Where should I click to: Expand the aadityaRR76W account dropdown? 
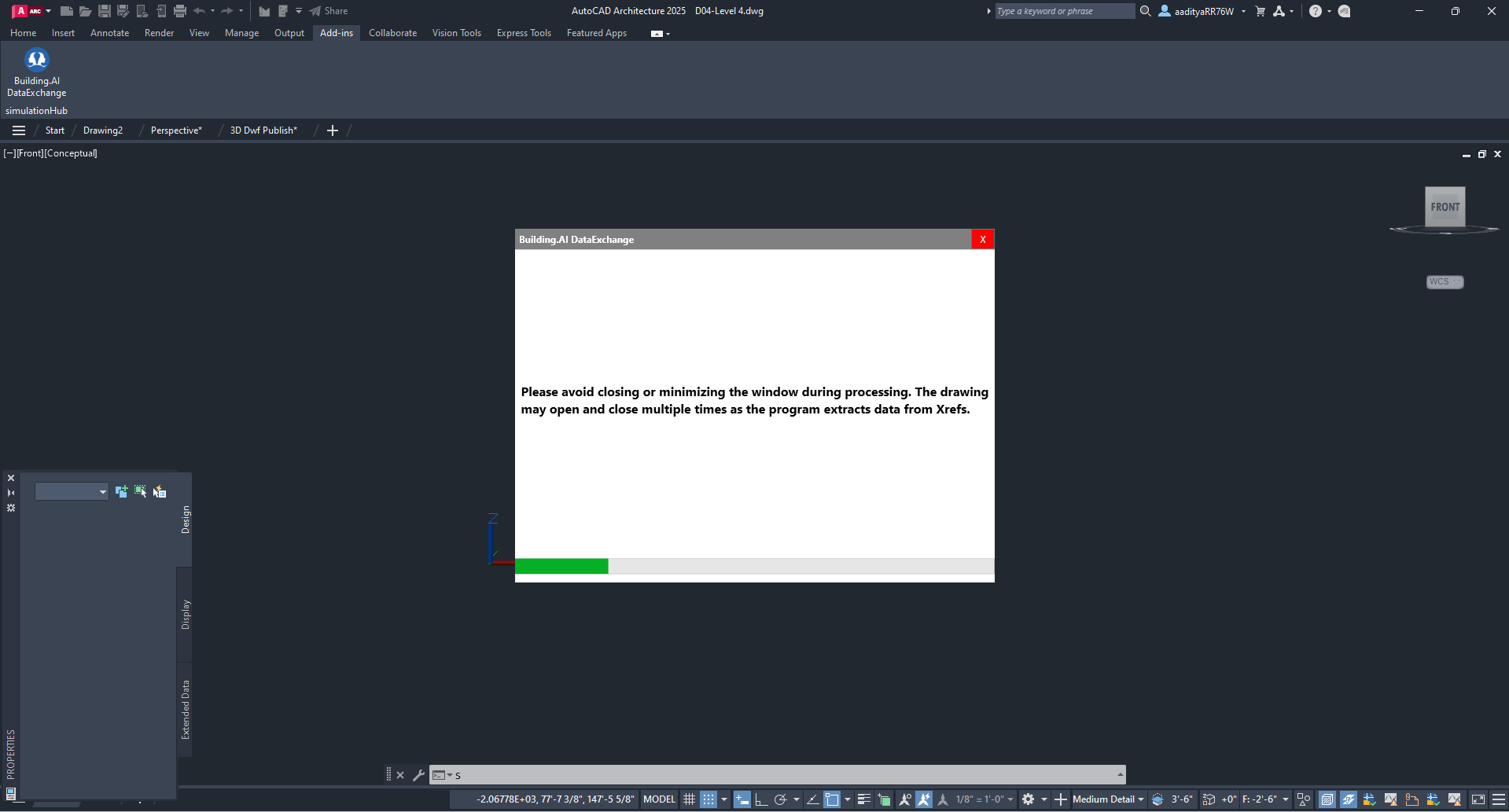(x=1243, y=11)
